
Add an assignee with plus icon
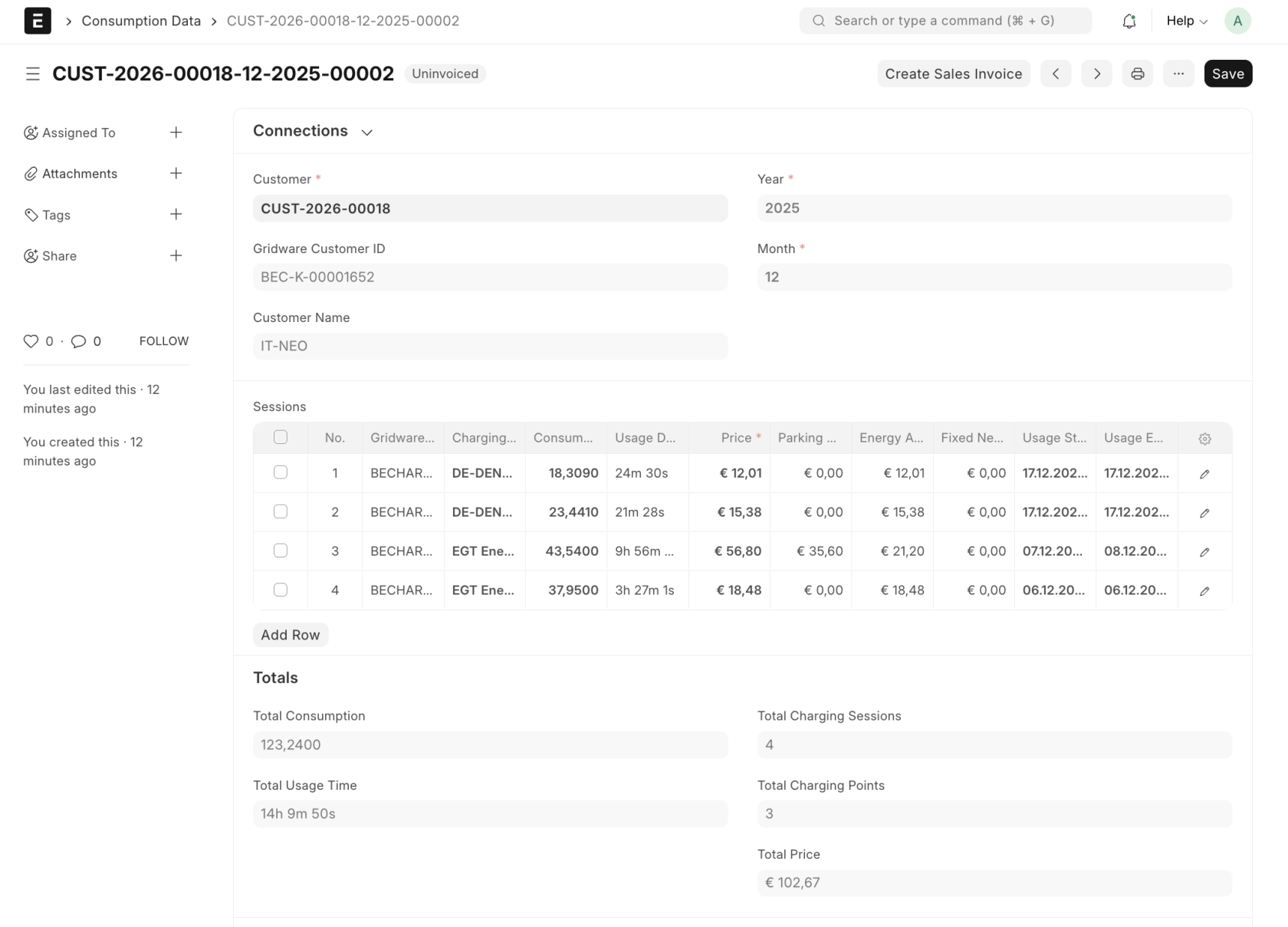[x=176, y=133]
